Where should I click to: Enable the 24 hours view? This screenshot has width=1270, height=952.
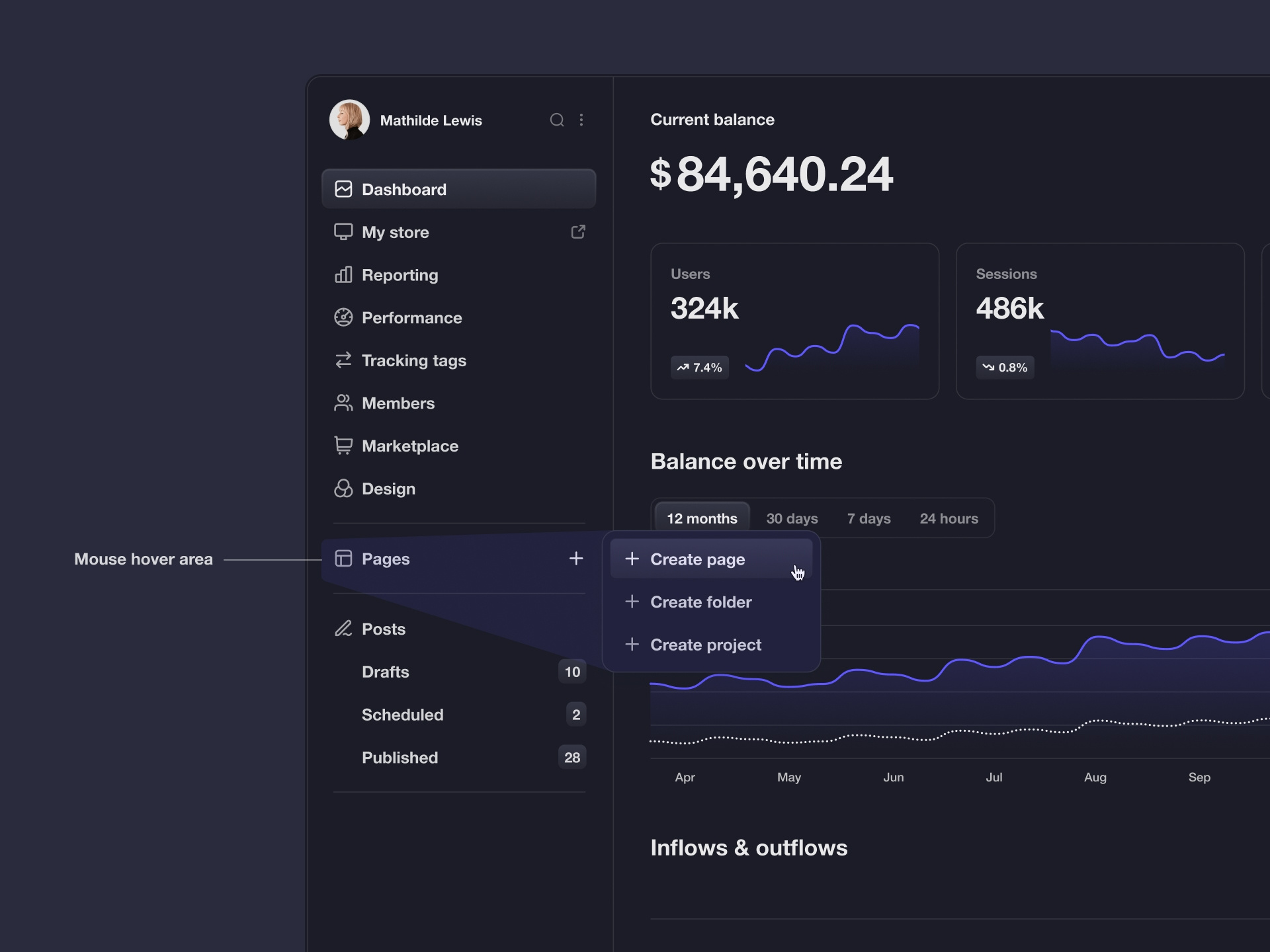(x=949, y=518)
